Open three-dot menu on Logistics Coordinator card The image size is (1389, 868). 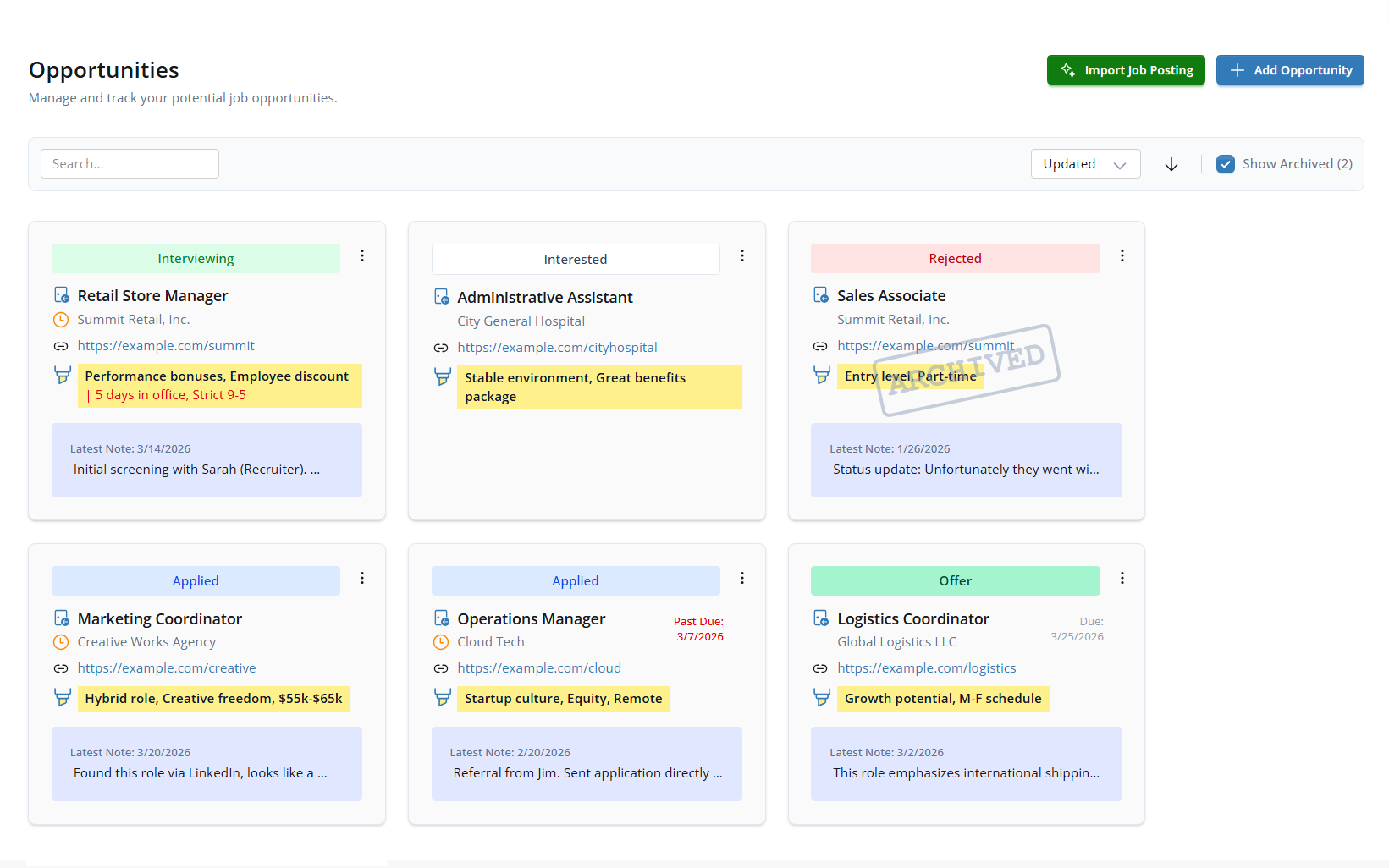[x=1122, y=578]
